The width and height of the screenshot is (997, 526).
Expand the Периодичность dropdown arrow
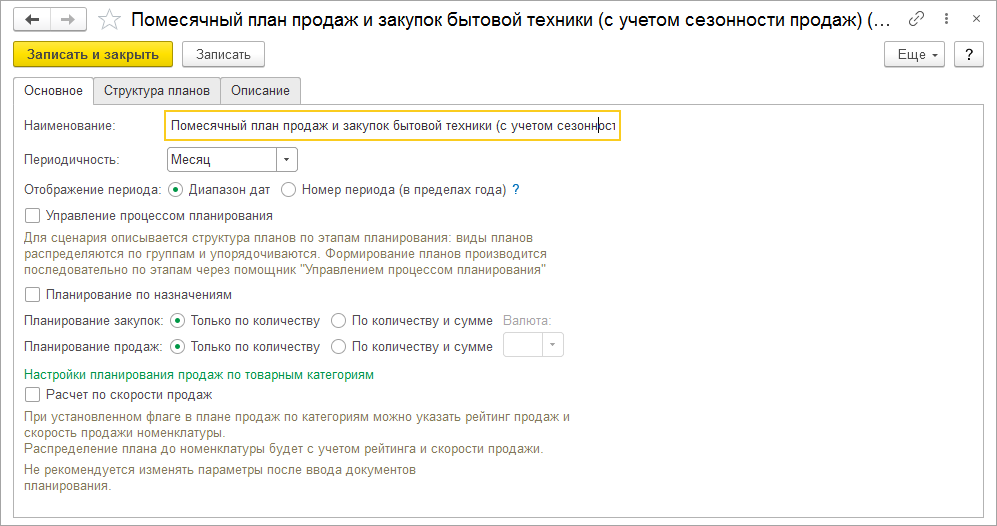(286, 160)
